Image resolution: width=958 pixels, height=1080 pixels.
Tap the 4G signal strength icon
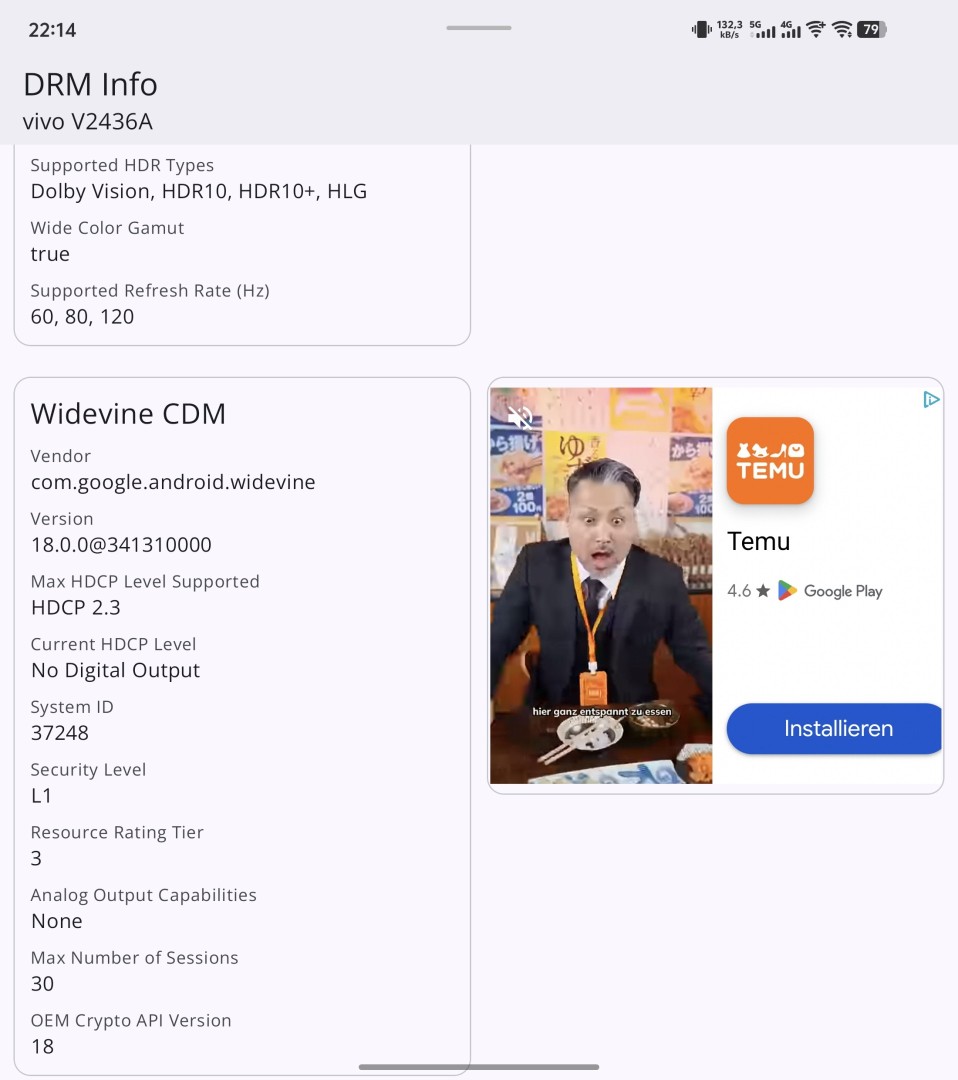point(790,30)
